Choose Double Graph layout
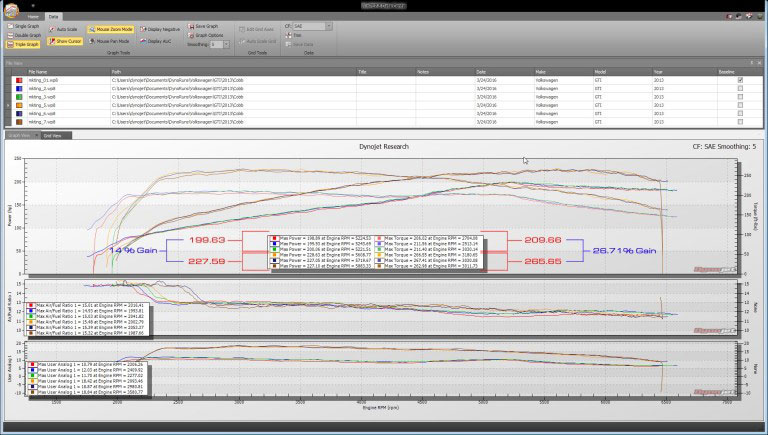 24,35
